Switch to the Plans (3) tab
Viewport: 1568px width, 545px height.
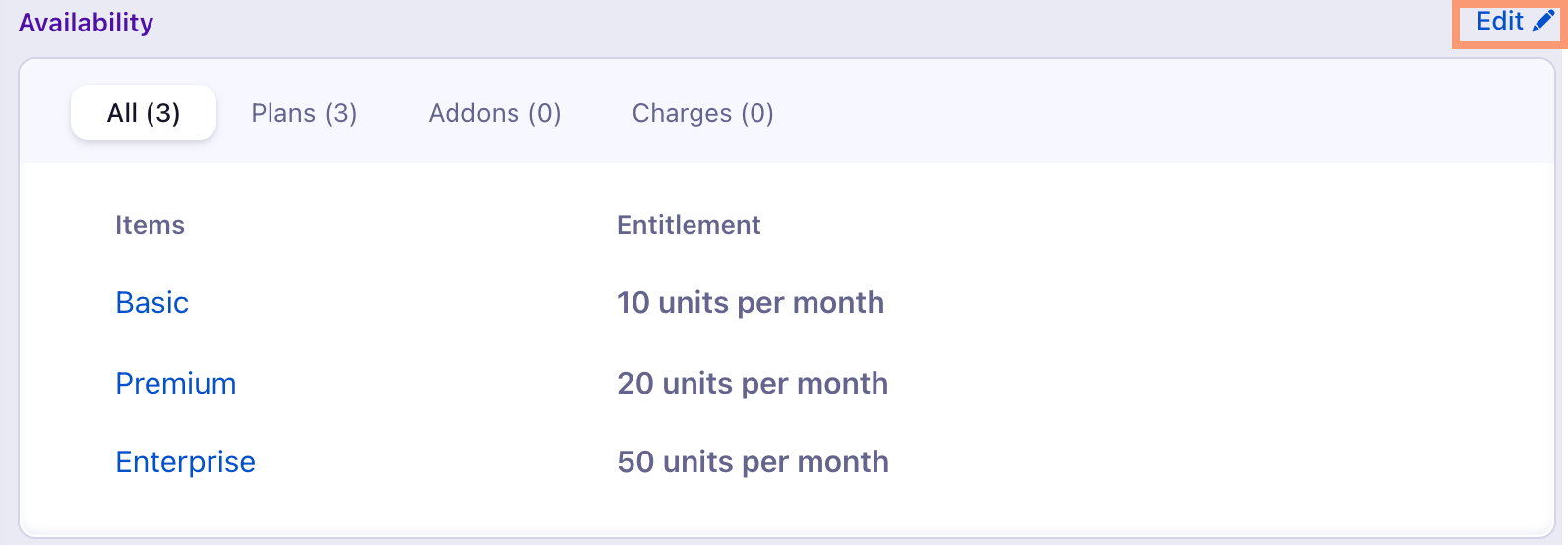[304, 113]
